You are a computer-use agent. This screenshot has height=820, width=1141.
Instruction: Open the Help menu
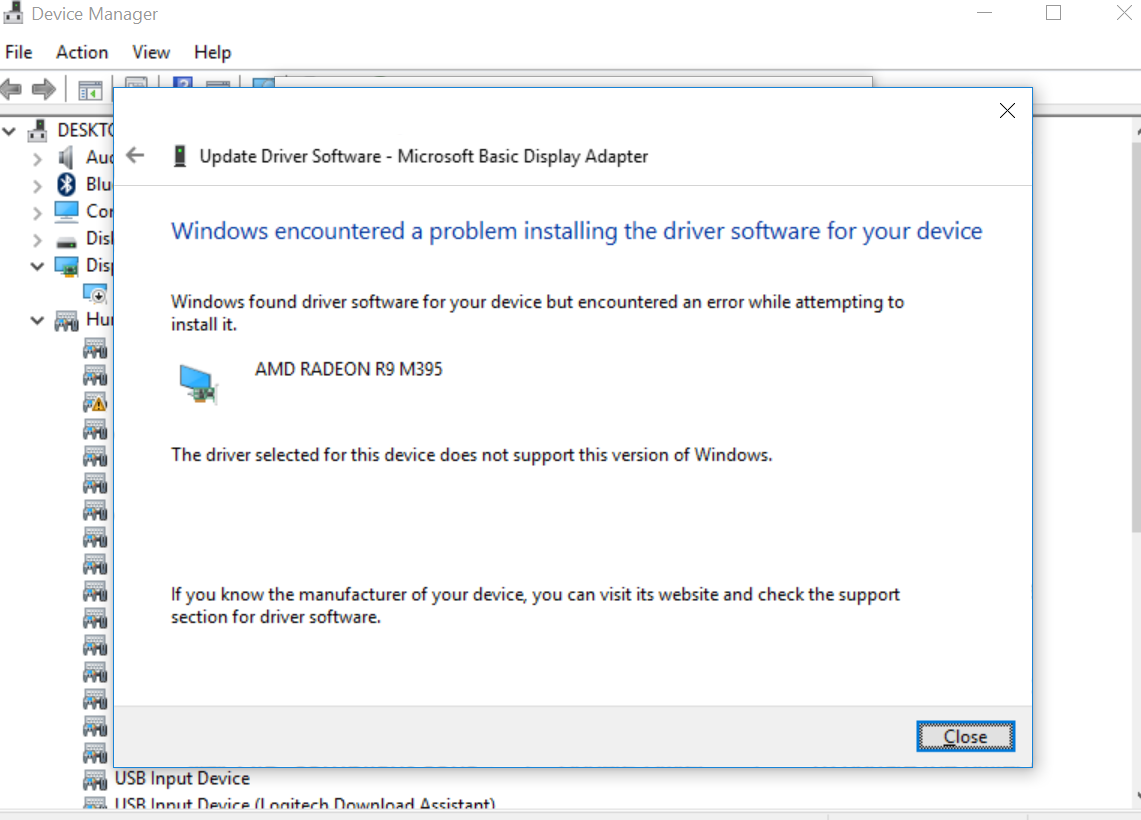[x=212, y=52]
